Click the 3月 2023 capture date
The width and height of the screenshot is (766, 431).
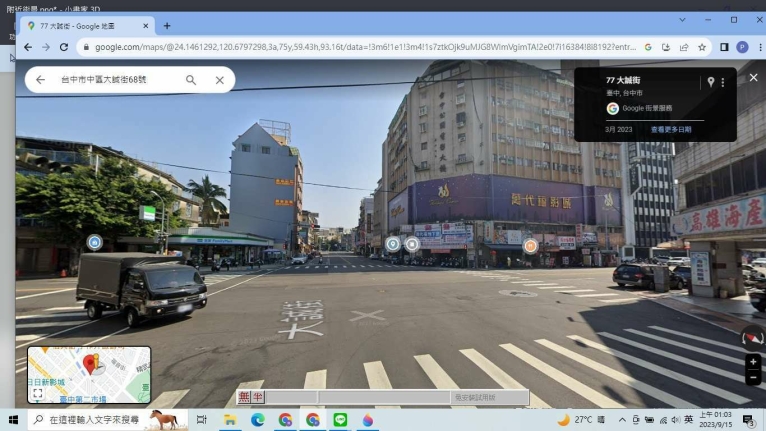click(x=618, y=129)
